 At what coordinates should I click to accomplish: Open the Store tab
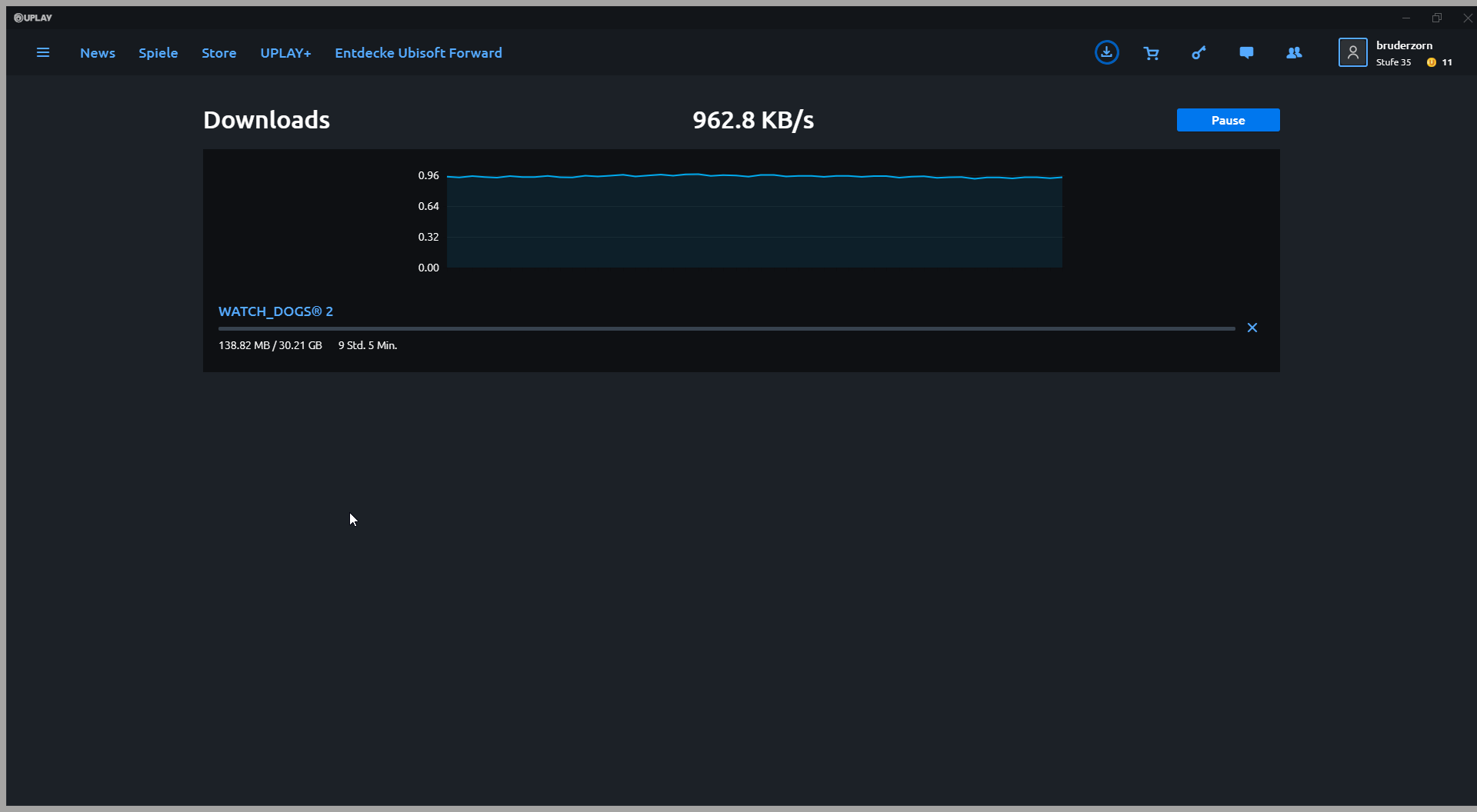pos(219,53)
